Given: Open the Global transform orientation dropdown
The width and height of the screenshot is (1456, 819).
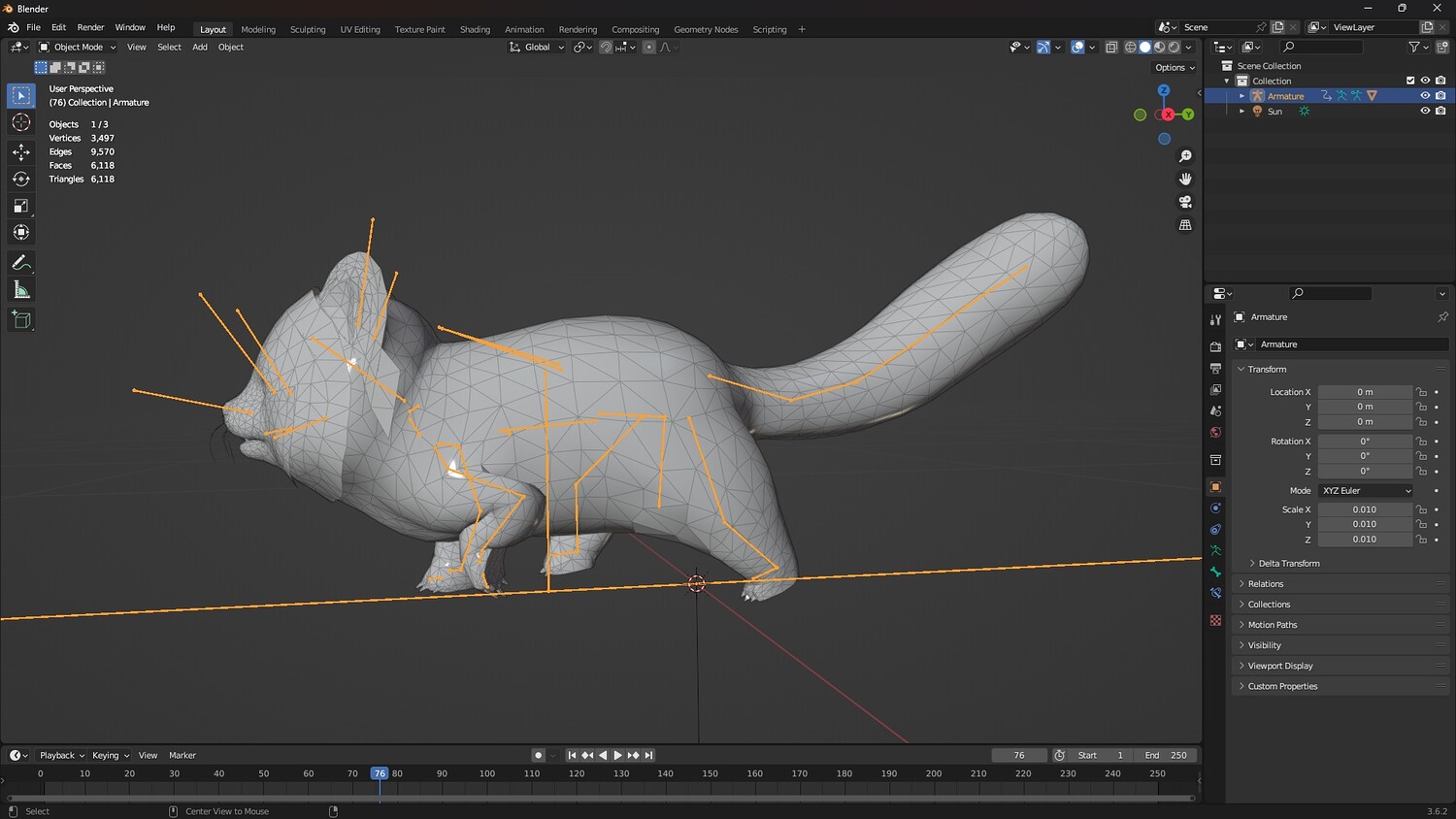Looking at the screenshot, I should [x=537, y=47].
